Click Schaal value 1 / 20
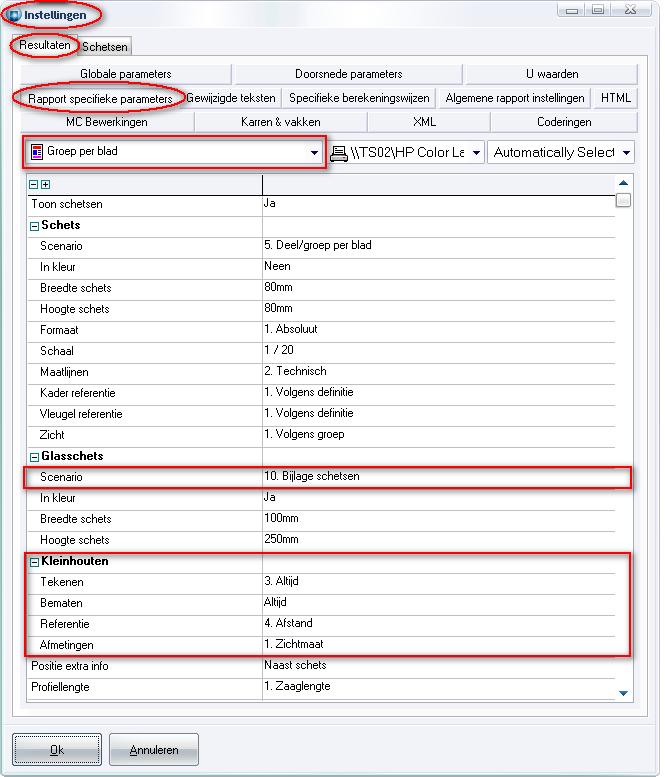The image size is (665, 777). pos(278,350)
